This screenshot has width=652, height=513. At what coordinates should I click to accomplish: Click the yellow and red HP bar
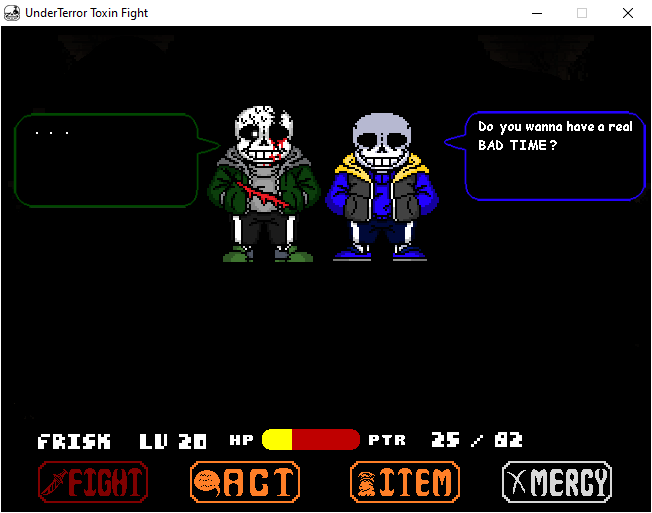click(x=311, y=439)
